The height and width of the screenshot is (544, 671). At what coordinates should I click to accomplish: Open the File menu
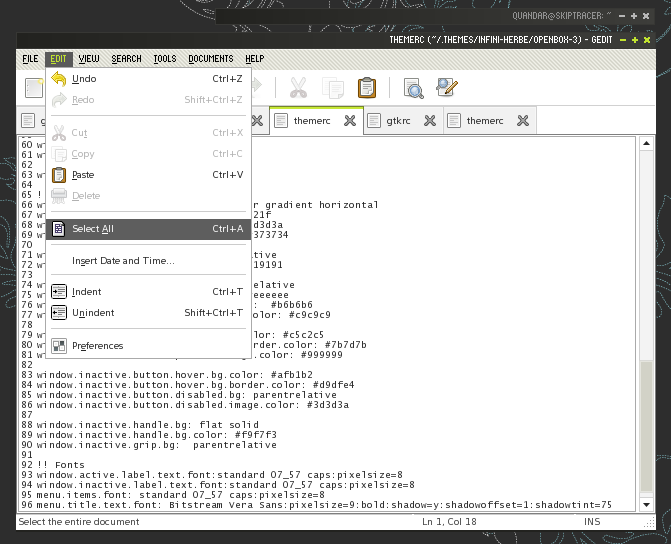[x=30, y=59]
